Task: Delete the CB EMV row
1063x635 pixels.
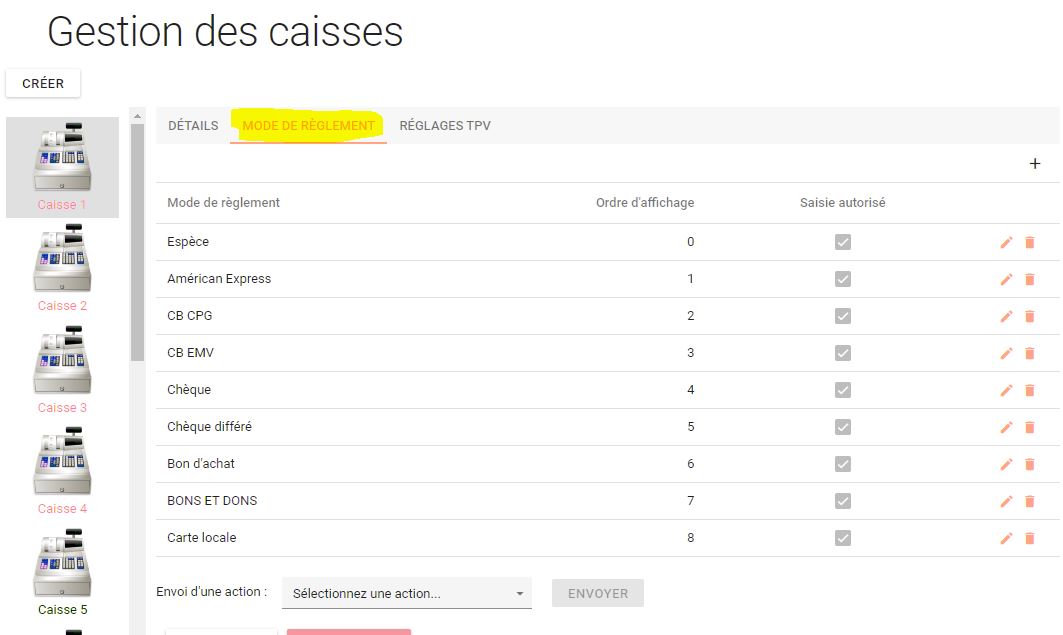Action: [1029, 353]
